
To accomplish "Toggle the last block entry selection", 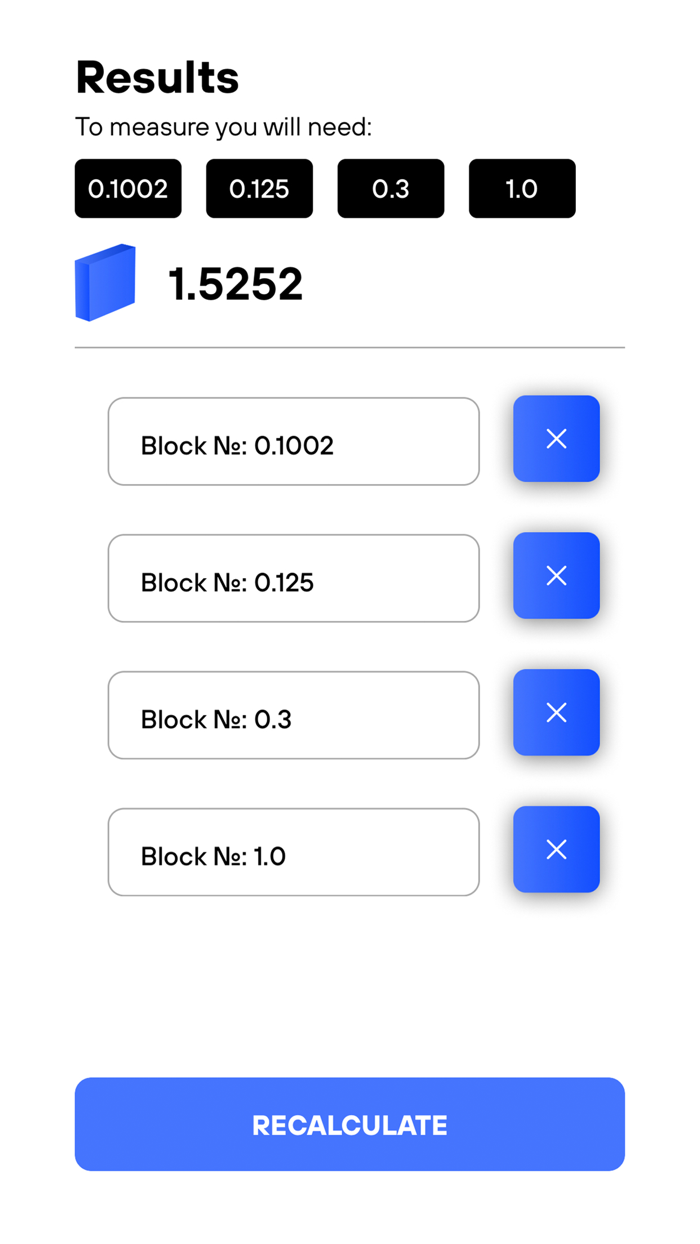I will [293, 852].
